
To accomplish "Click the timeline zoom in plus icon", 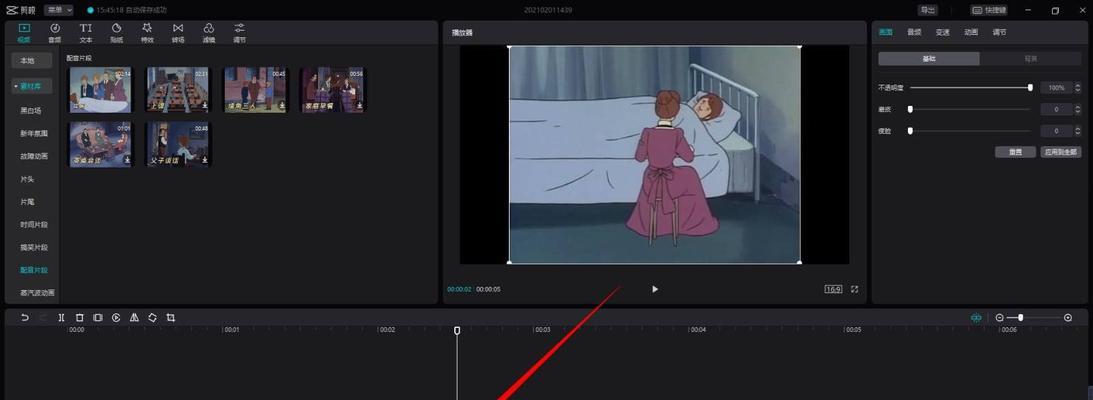I will tap(1068, 318).
